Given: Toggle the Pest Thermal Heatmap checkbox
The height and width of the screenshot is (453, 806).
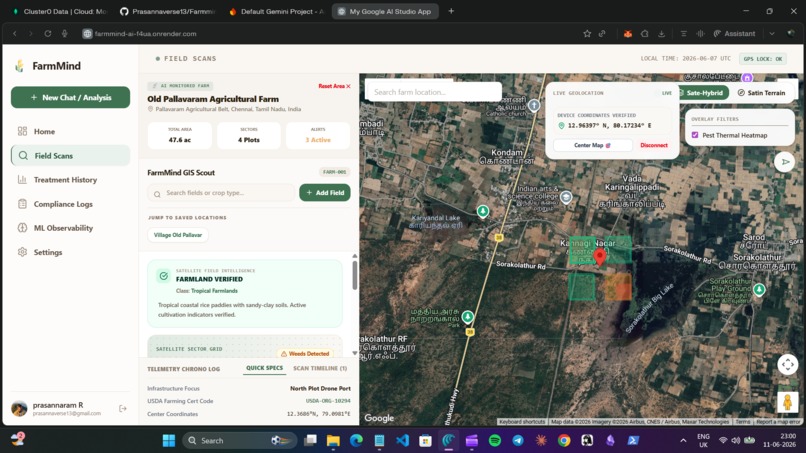Looking at the screenshot, I should tap(695, 135).
